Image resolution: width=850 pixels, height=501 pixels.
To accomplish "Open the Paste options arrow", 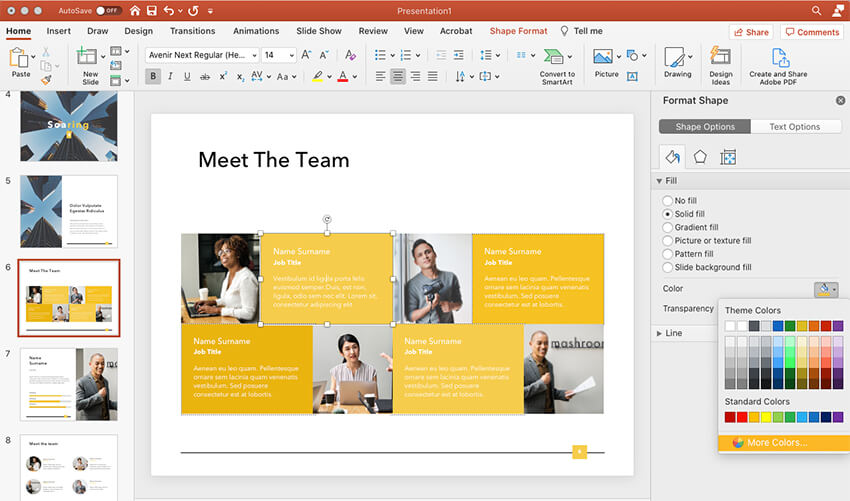I will 33,56.
